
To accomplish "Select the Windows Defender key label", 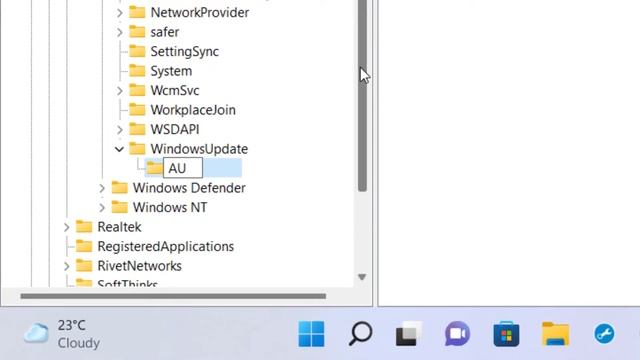I will pos(189,188).
